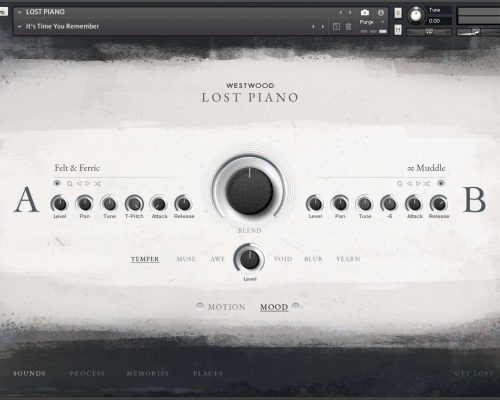Click layer B Release knob

[439, 204]
